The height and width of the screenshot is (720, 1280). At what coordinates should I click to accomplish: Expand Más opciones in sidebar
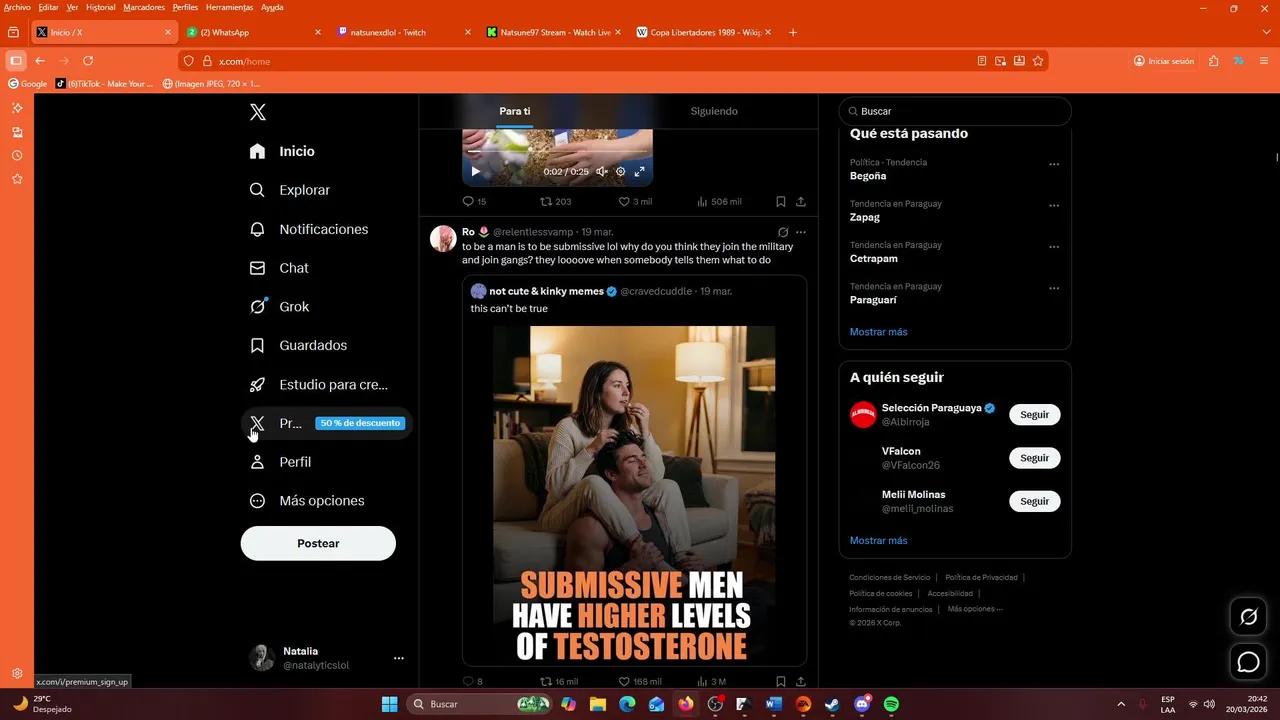point(308,501)
